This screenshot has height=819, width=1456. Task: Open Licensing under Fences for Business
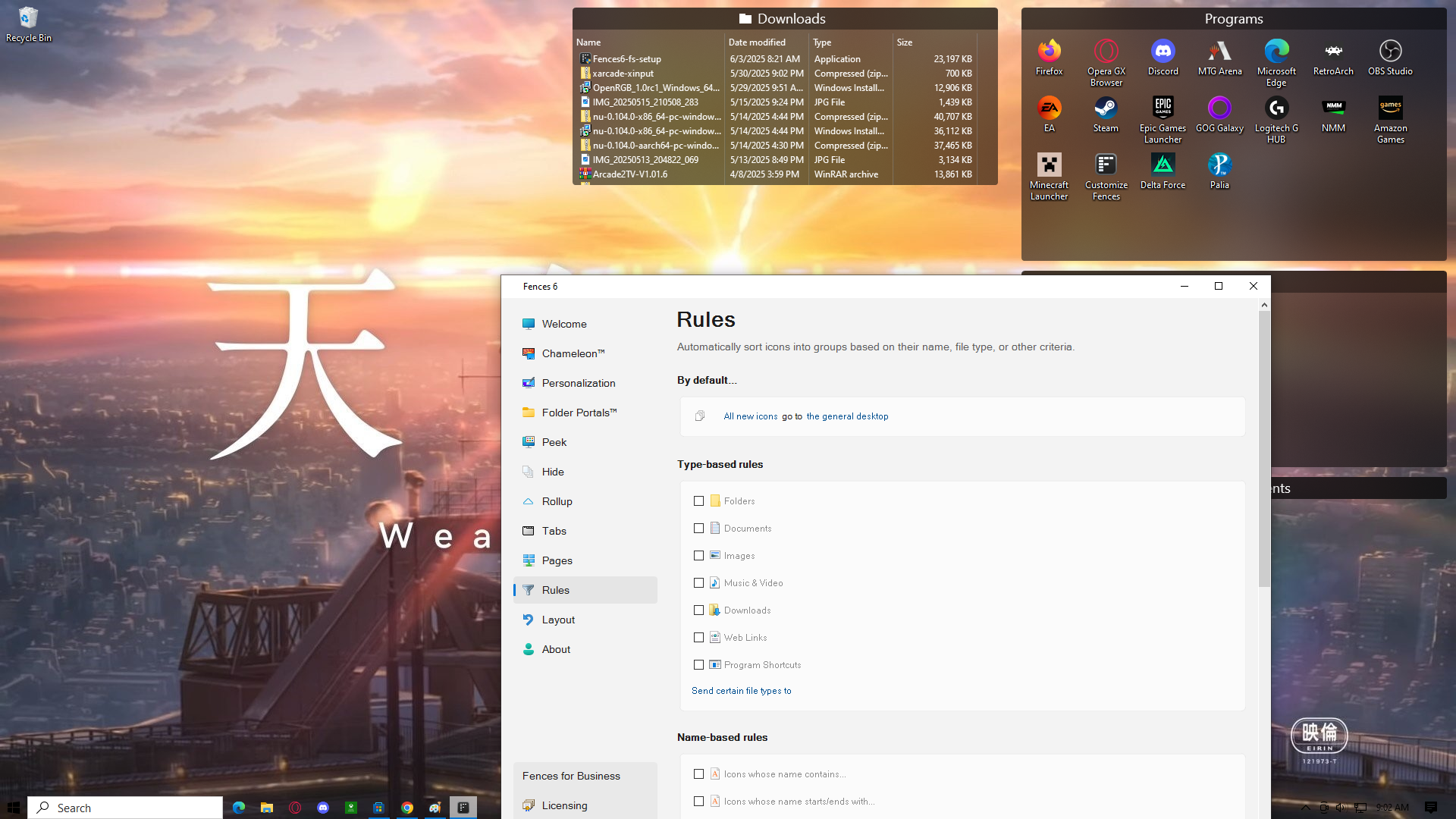coord(585,805)
